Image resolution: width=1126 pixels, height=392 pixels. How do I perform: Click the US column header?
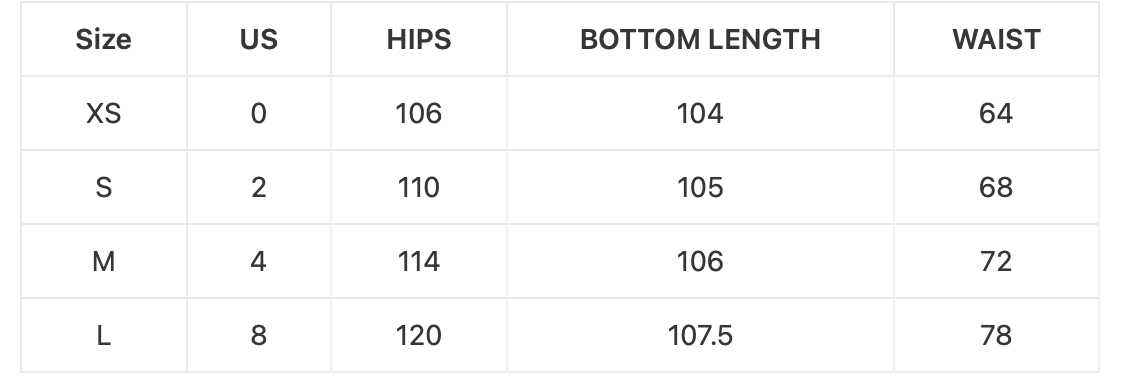[259, 39]
